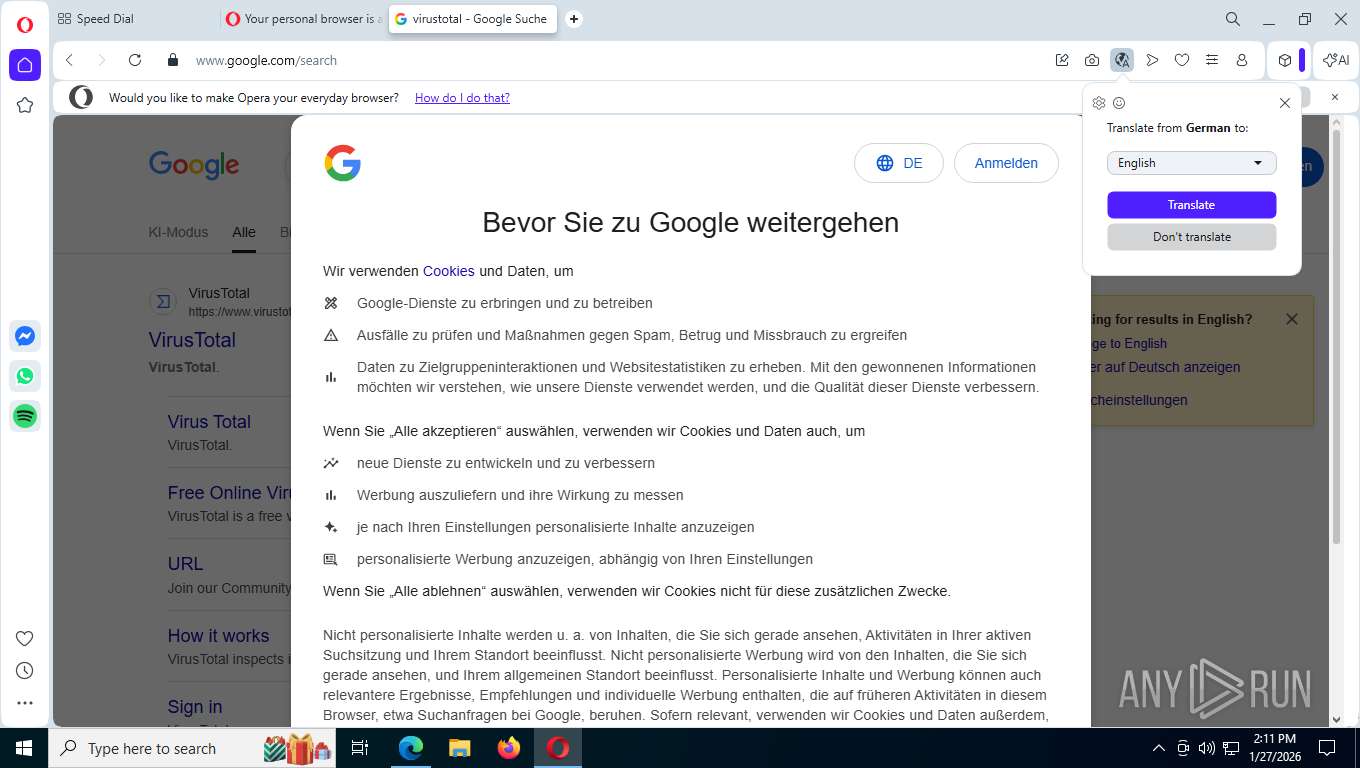Send translate feedback smiley icon
Screen dimensions: 1360x768
point(1119,103)
